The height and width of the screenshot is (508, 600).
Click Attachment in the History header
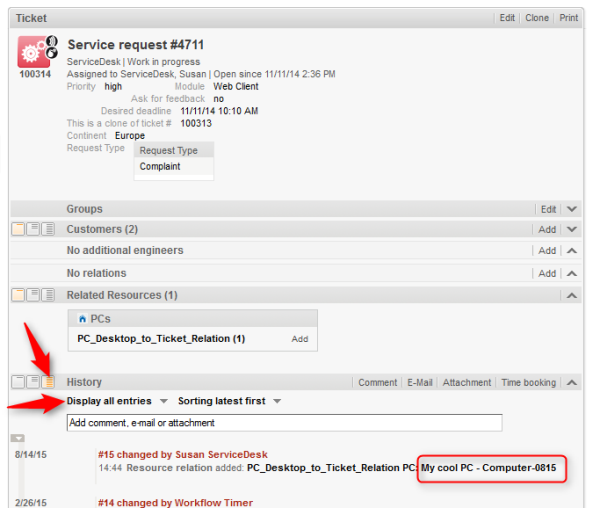click(467, 383)
